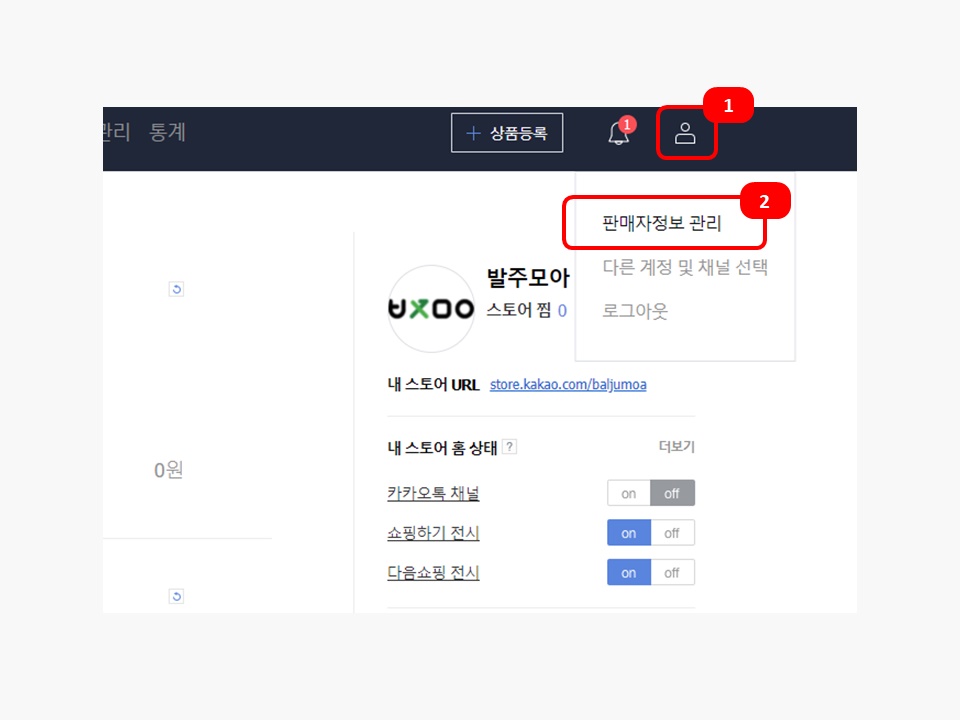Viewport: 960px width, 720px height.
Task: Click the 상품등록 button
Action: click(507, 133)
